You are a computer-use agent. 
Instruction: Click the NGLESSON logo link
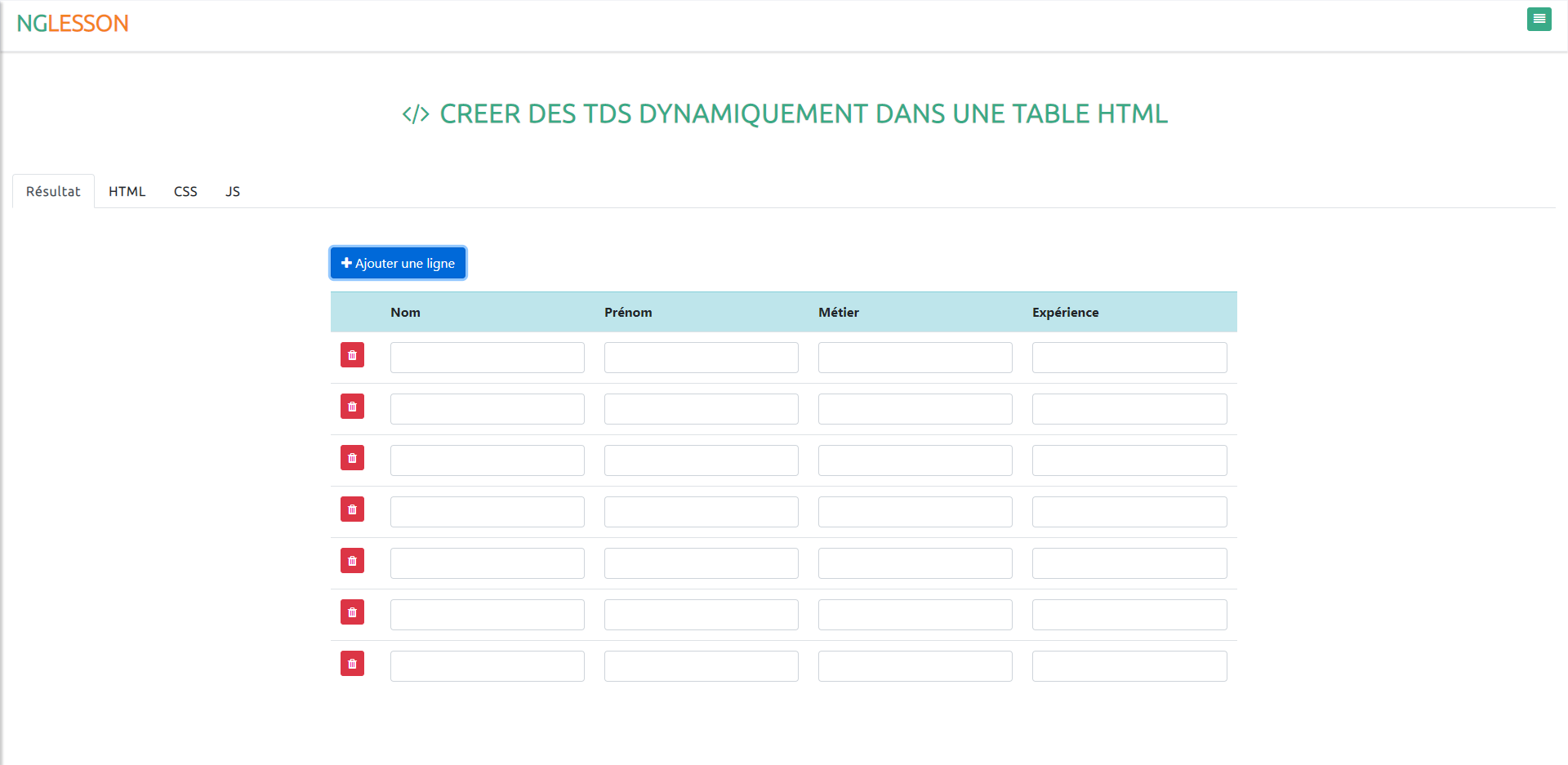coord(72,23)
